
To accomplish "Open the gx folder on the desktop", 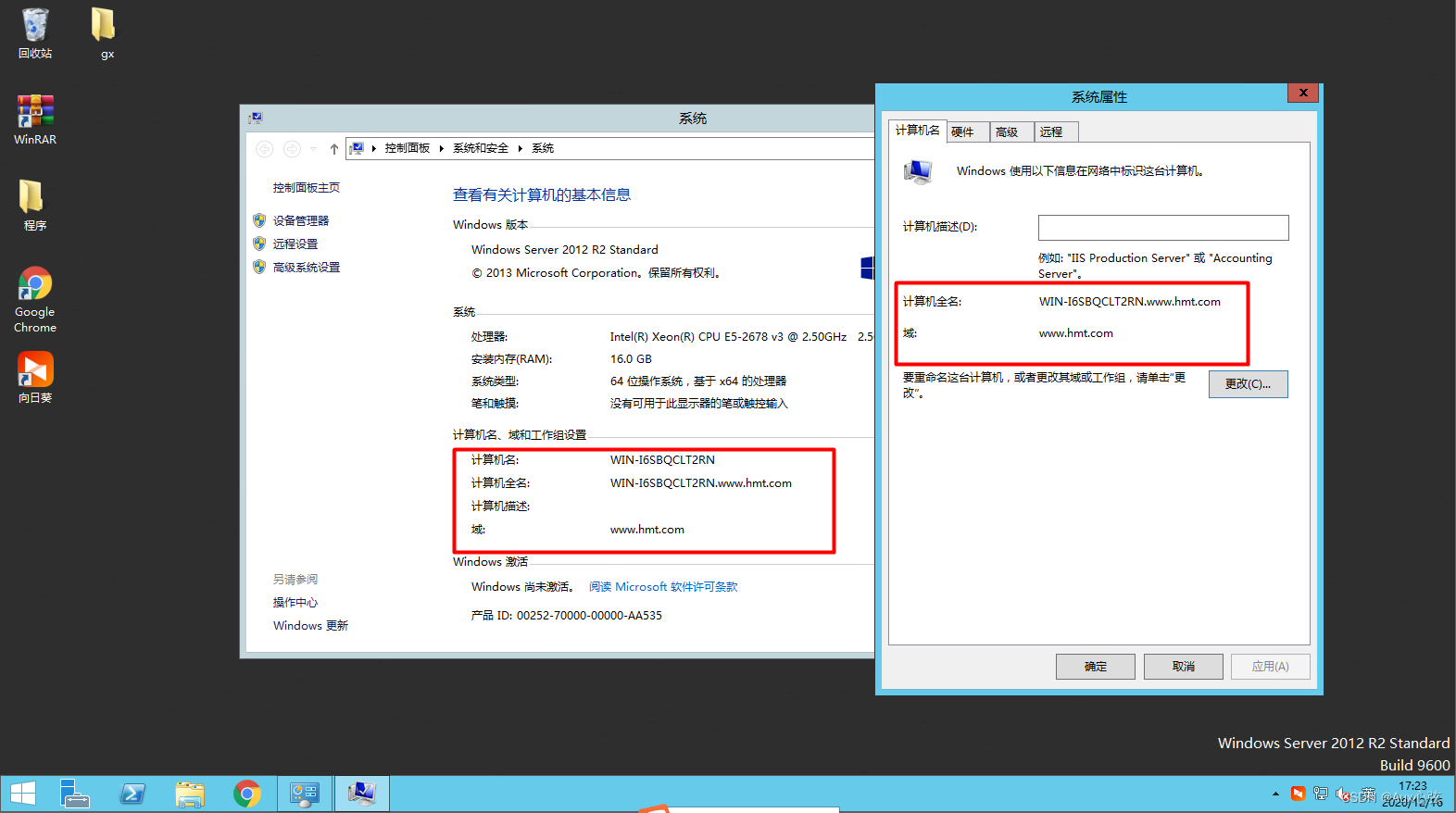I will (105, 33).
